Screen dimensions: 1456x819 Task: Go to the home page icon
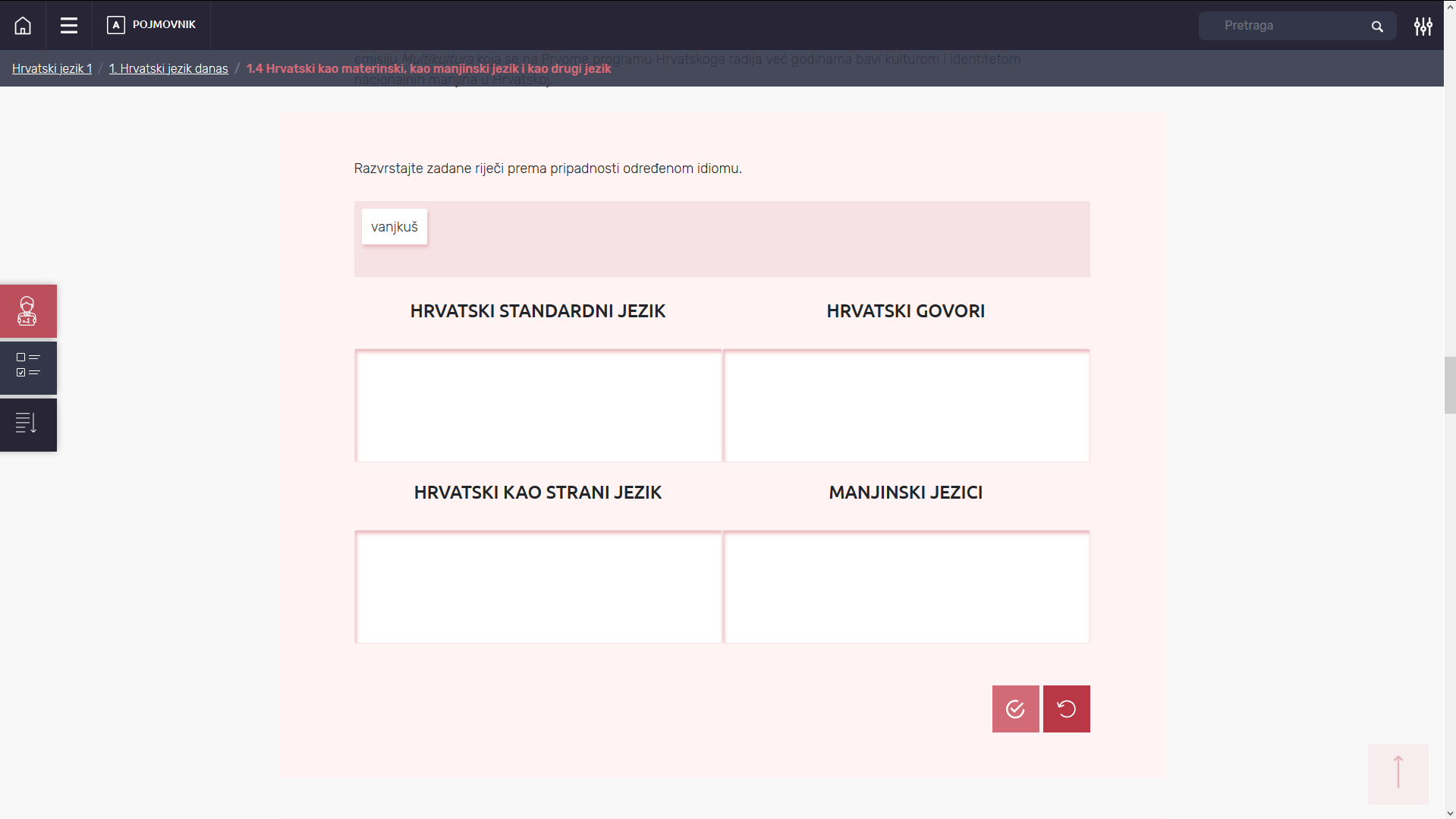coord(23,26)
